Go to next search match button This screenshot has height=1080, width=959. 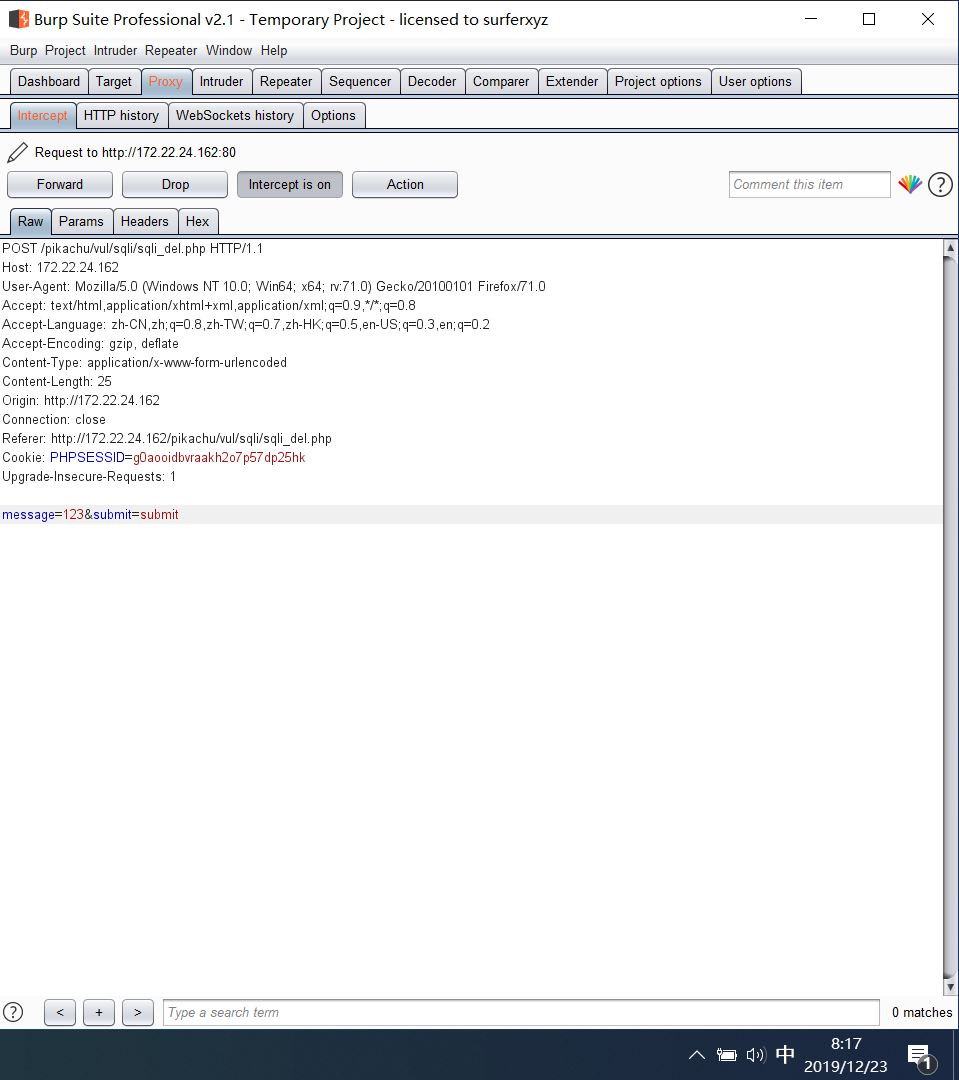[x=138, y=1012]
